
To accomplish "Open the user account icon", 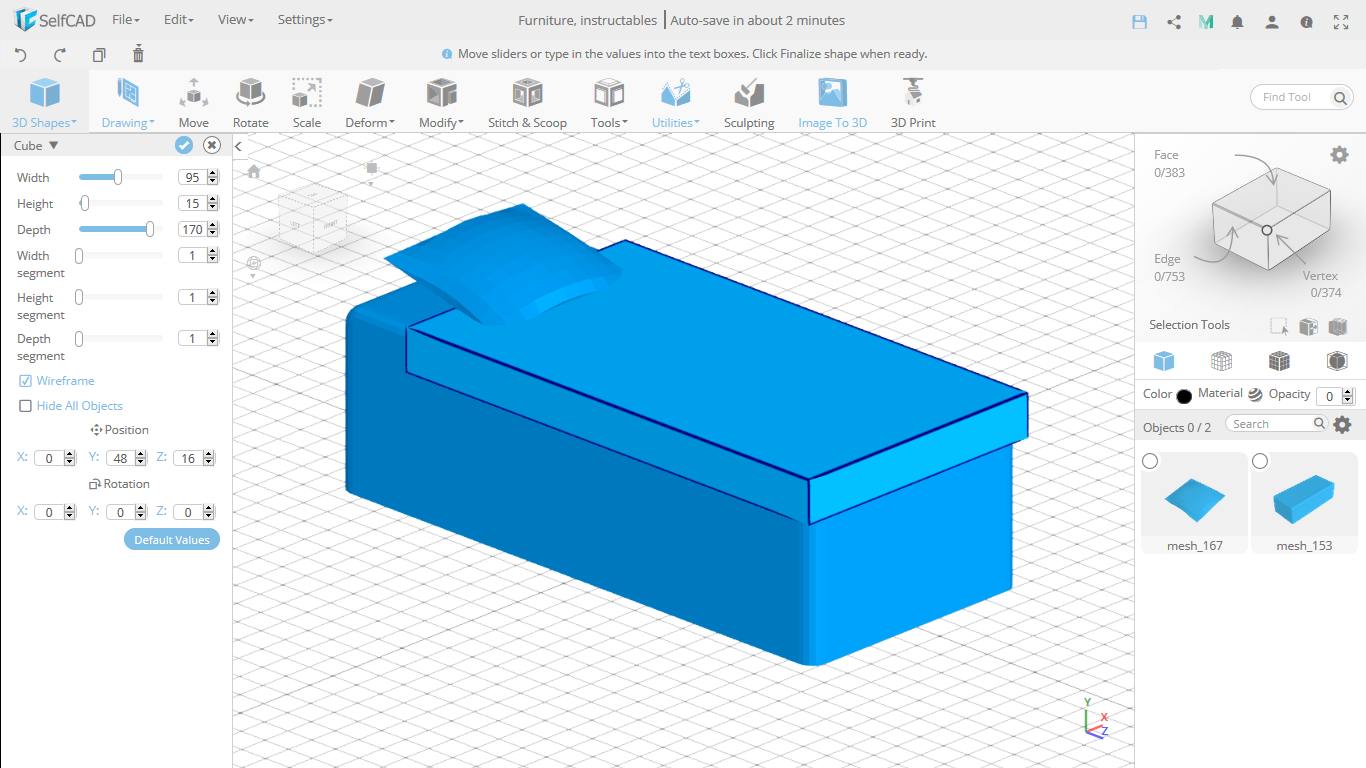I will pos(1272,21).
